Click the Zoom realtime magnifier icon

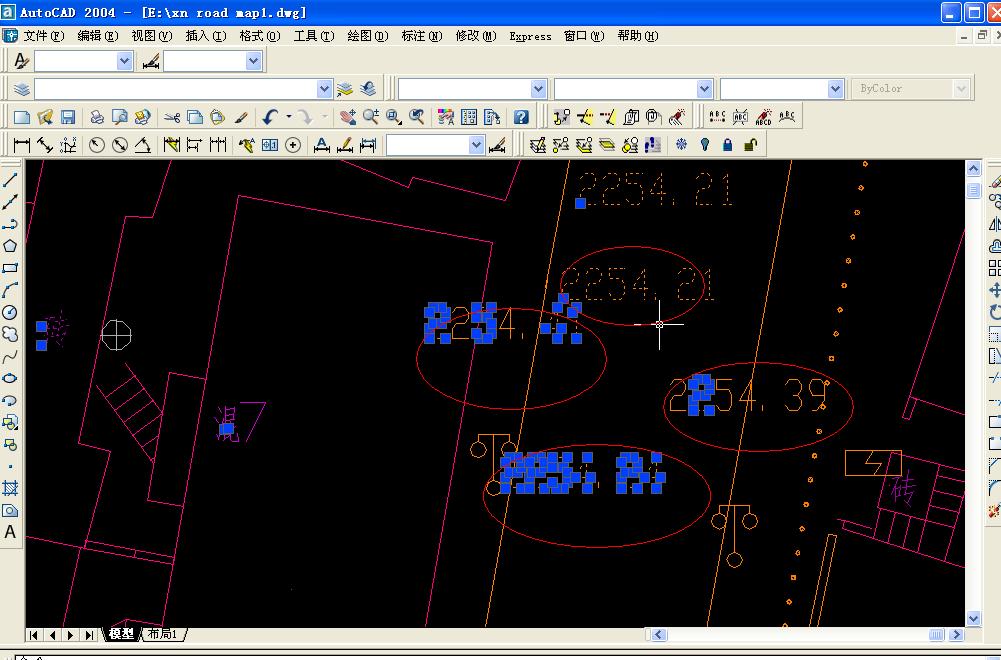371,117
